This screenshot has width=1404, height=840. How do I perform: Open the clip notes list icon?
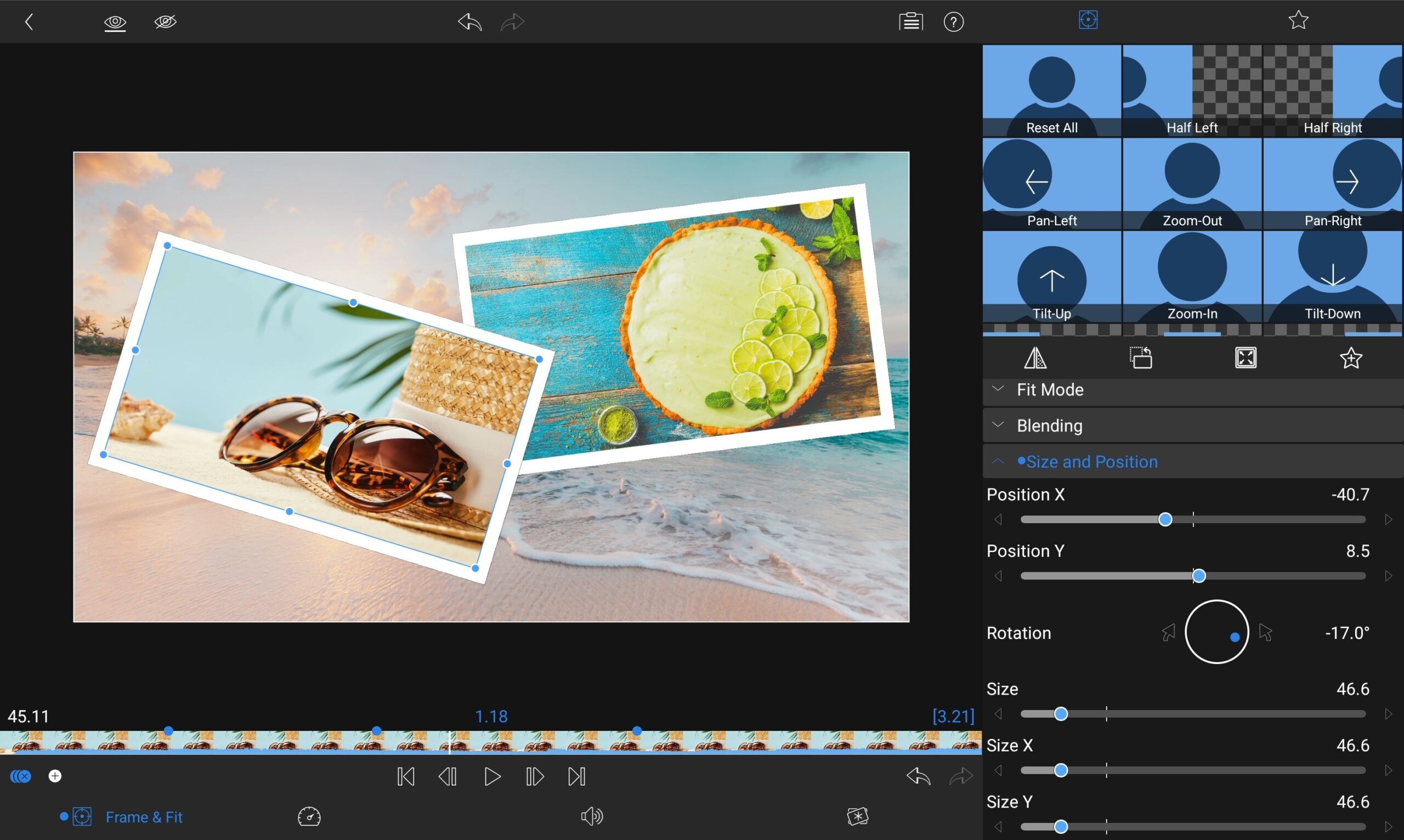tap(910, 22)
